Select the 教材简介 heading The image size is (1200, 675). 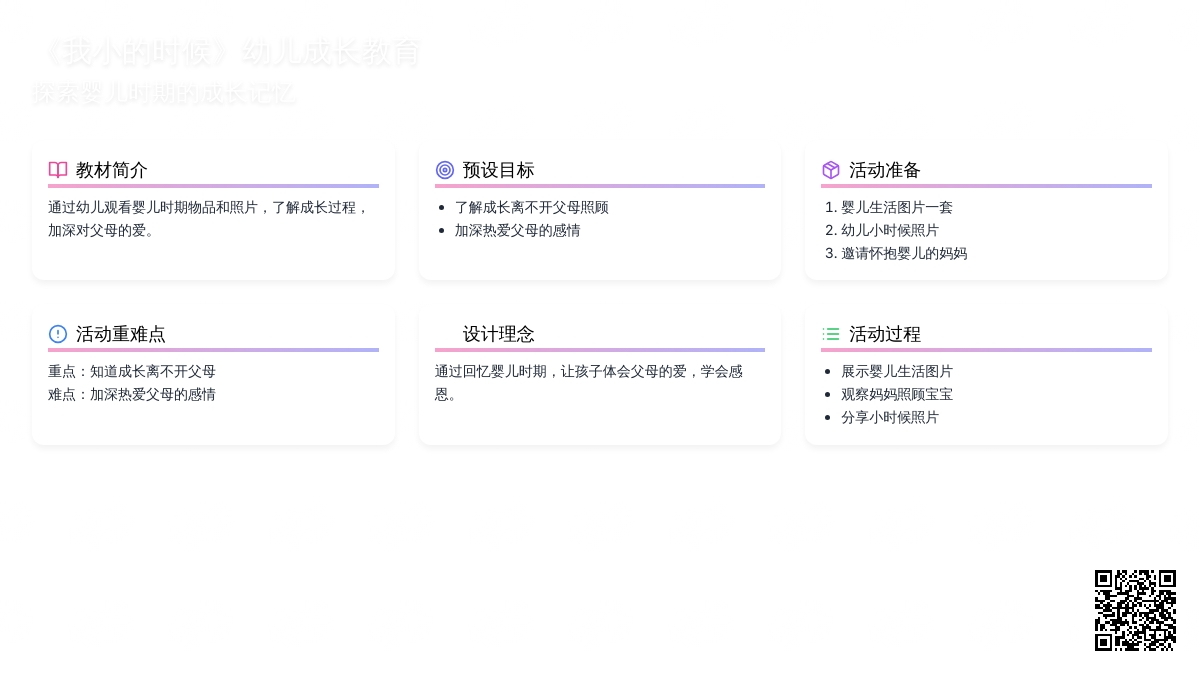(x=112, y=170)
